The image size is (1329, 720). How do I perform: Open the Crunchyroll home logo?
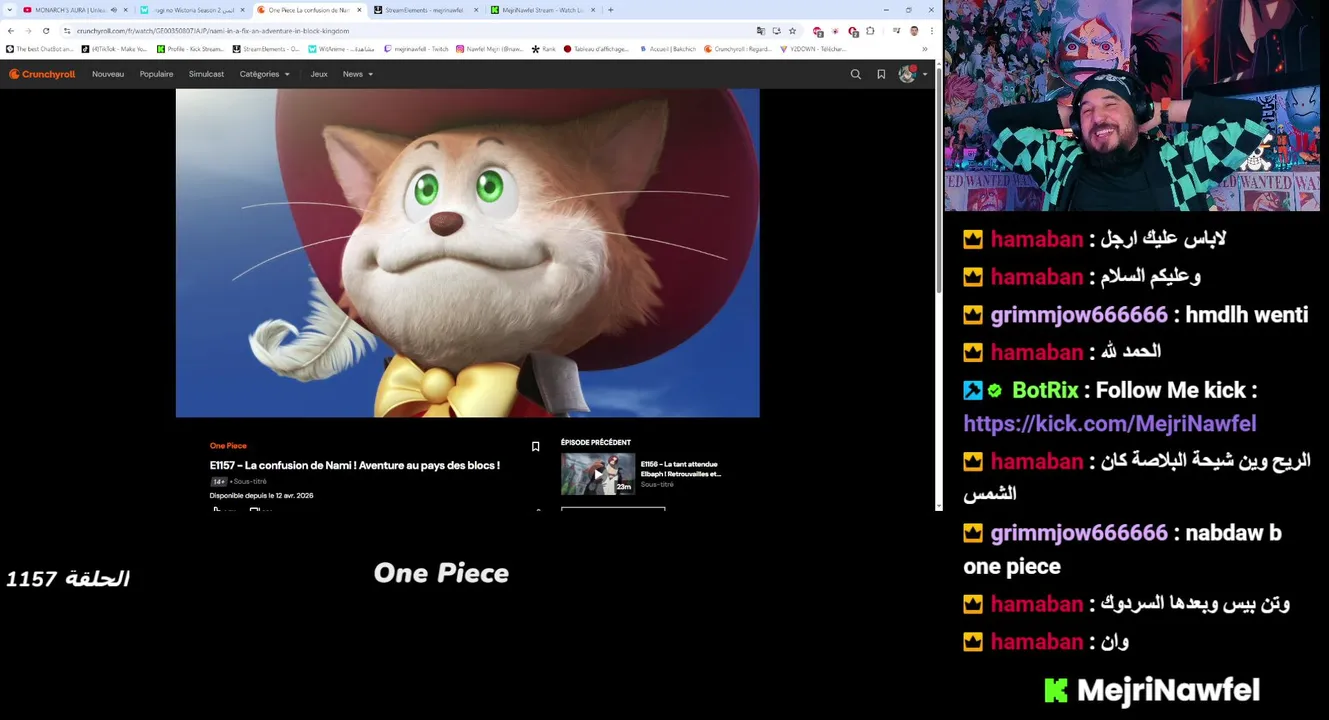(42, 74)
